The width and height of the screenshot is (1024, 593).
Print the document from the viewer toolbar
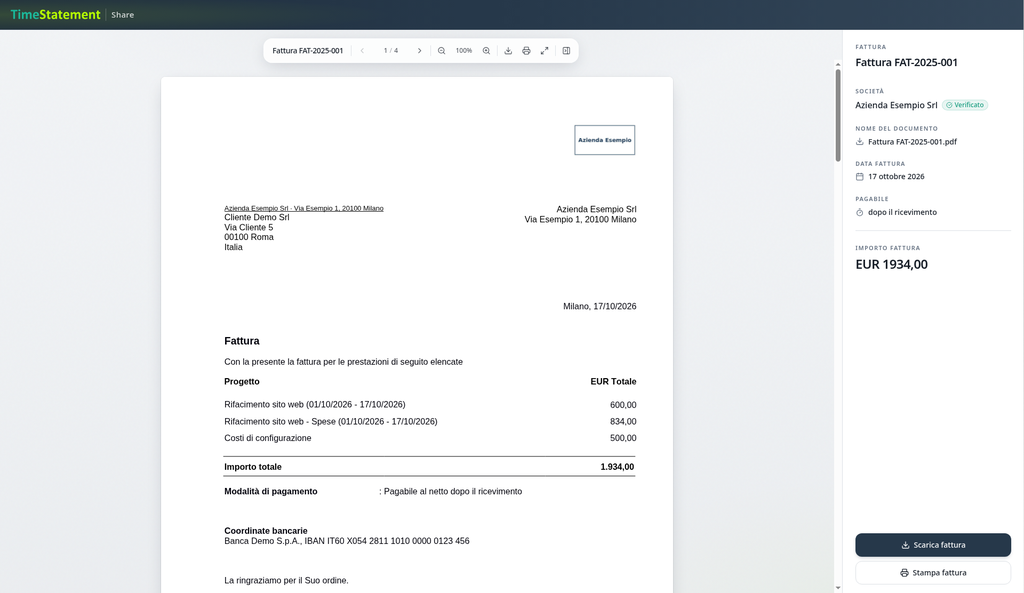click(526, 51)
